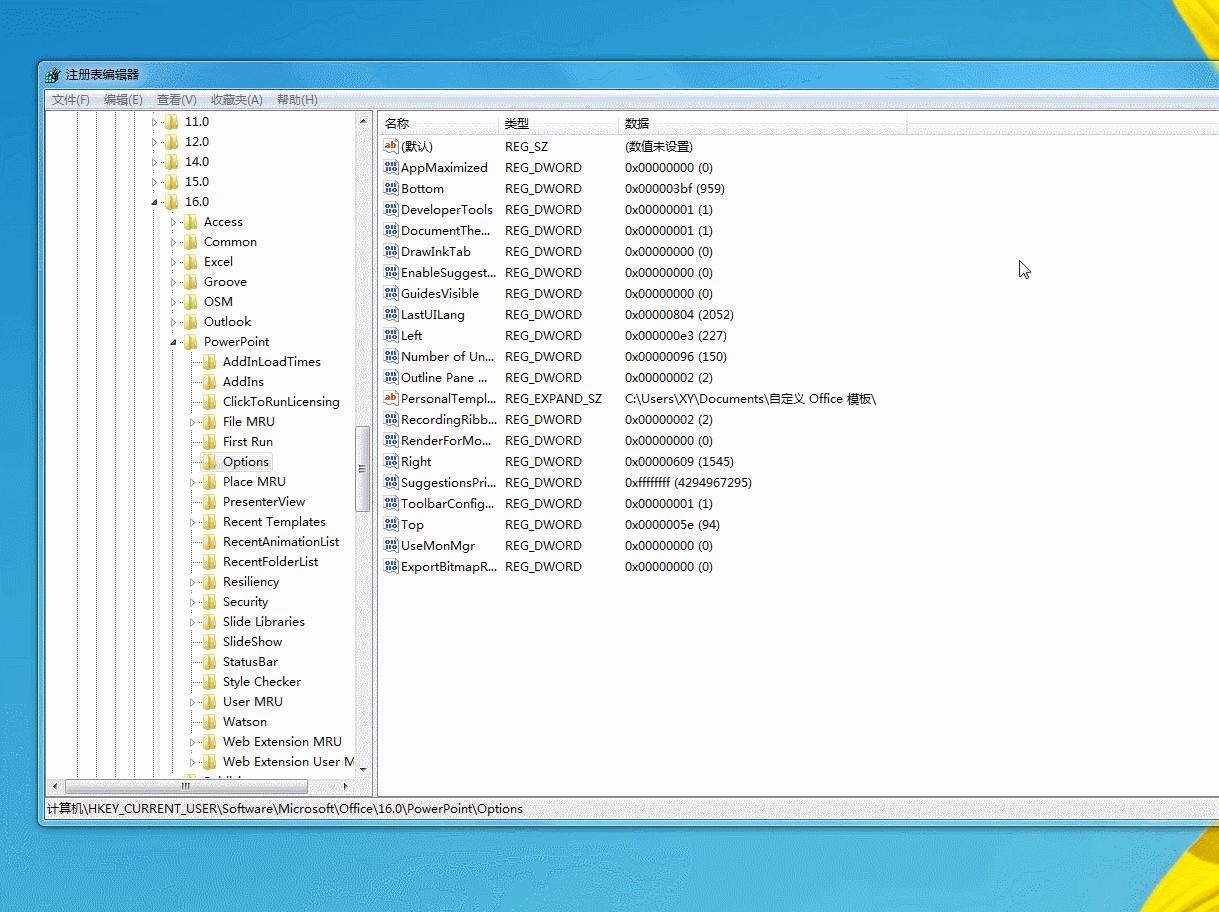Image resolution: width=1219 pixels, height=912 pixels.
Task: Select the Outline Pane ... value name
Action: (x=445, y=377)
